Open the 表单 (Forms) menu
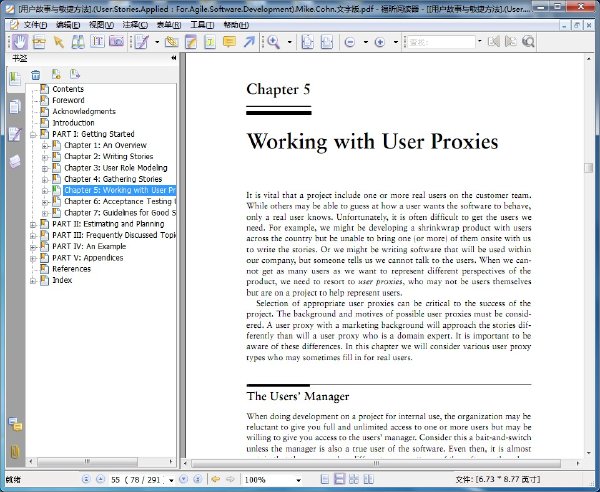 [169, 25]
